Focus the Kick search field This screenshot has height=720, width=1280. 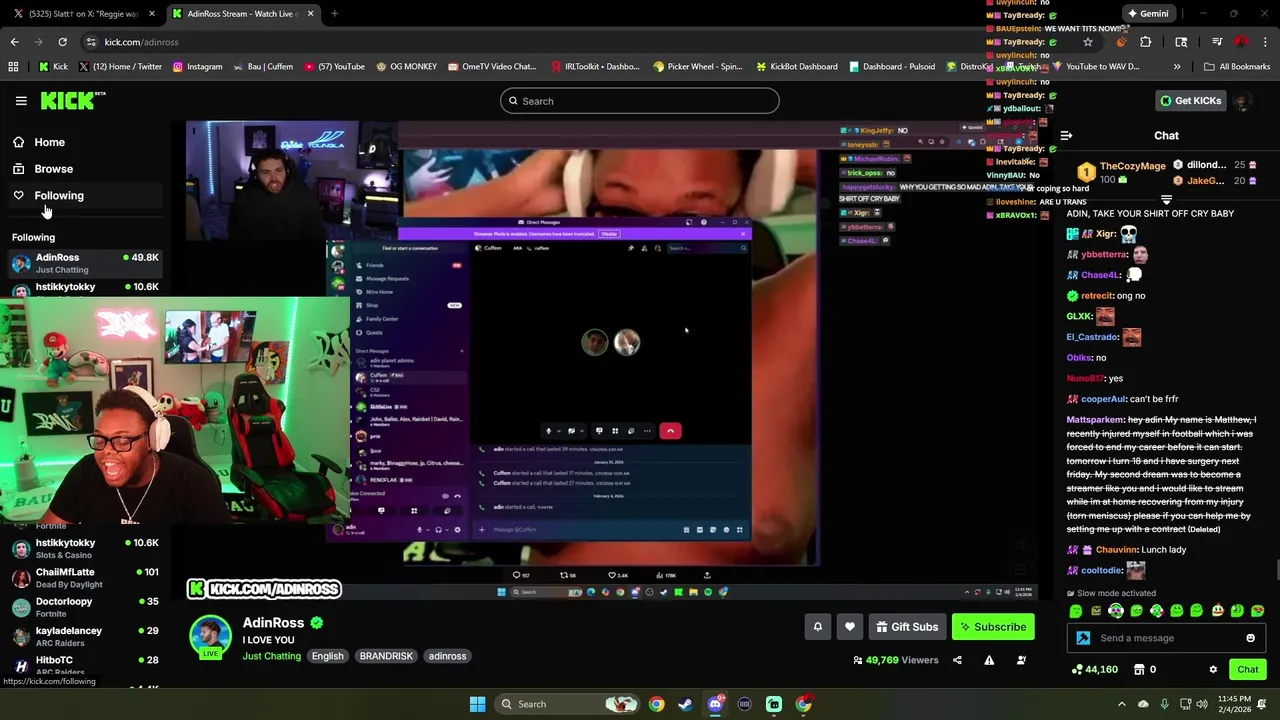[x=640, y=101]
